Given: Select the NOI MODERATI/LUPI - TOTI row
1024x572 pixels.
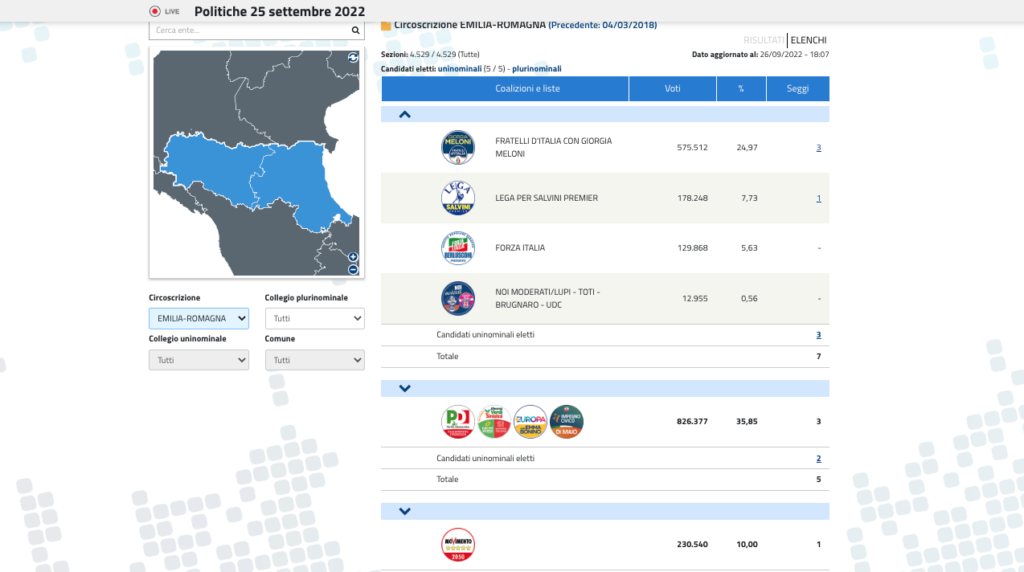Looking at the screenshot, I should [605, 298].
